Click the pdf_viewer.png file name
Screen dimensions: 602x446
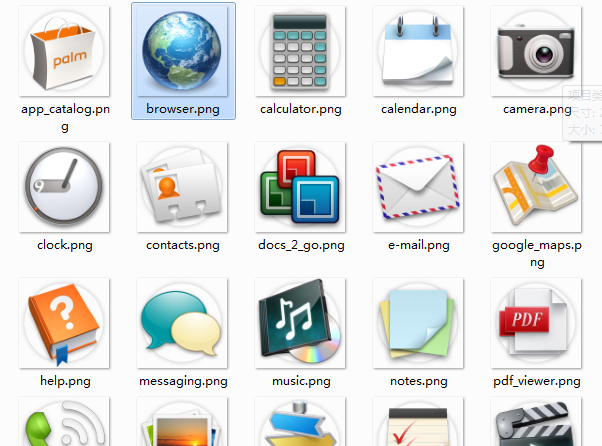[x=537, y=381]
